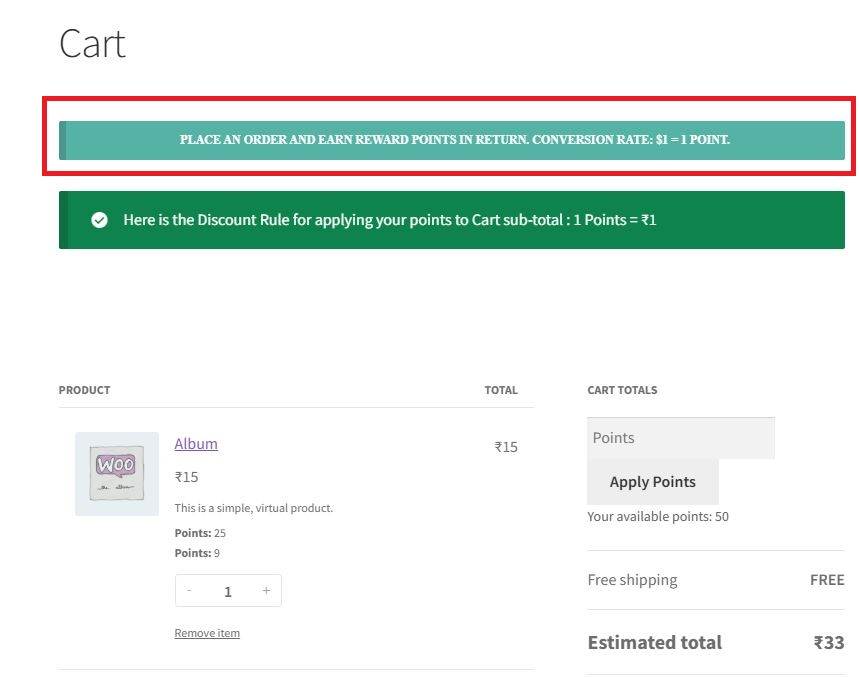Click the 'Points: 25' product detail
The width and height of the screenshot is (859, 678).
coord(200,533)
